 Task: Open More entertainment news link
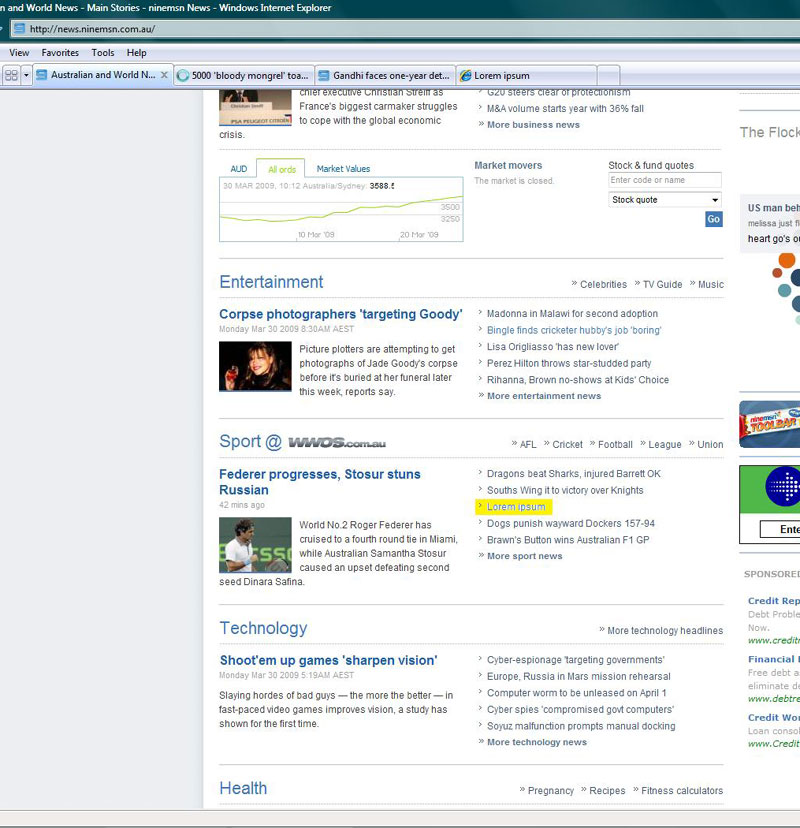[x=544, y=396]
